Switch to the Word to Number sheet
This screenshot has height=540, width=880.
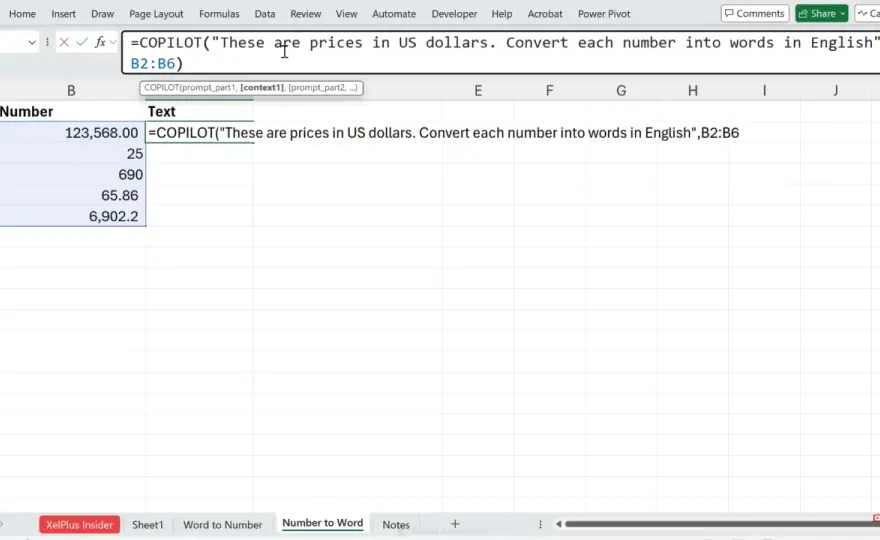tap(222, 524)
